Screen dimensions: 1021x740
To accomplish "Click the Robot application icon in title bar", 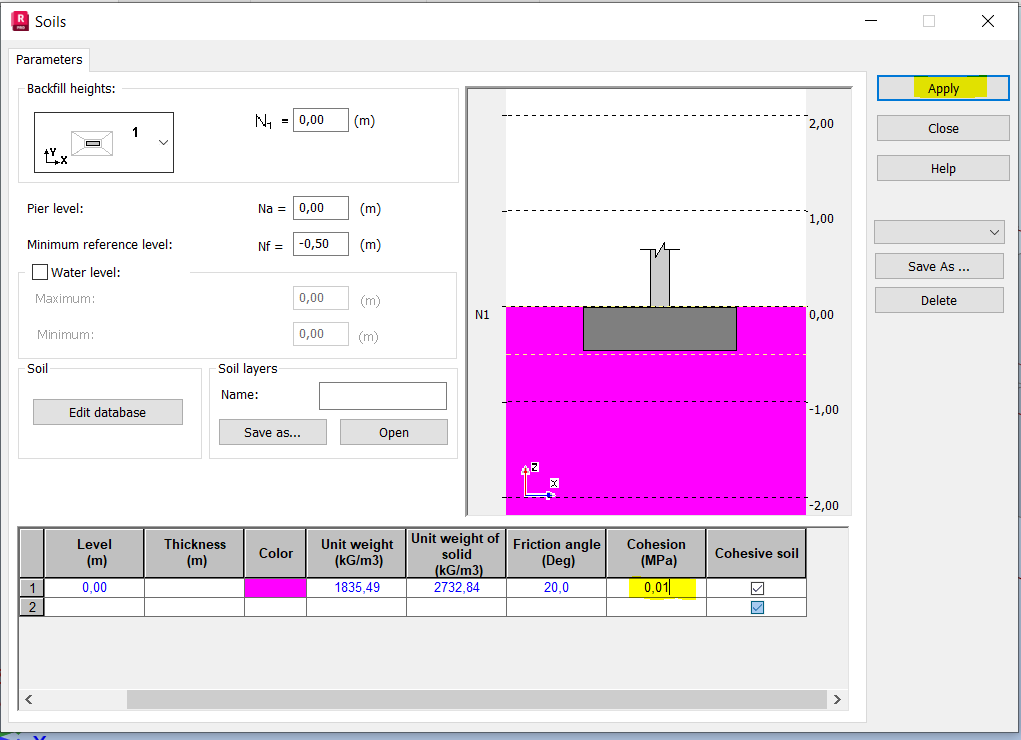I will click(x=19, y=20).
